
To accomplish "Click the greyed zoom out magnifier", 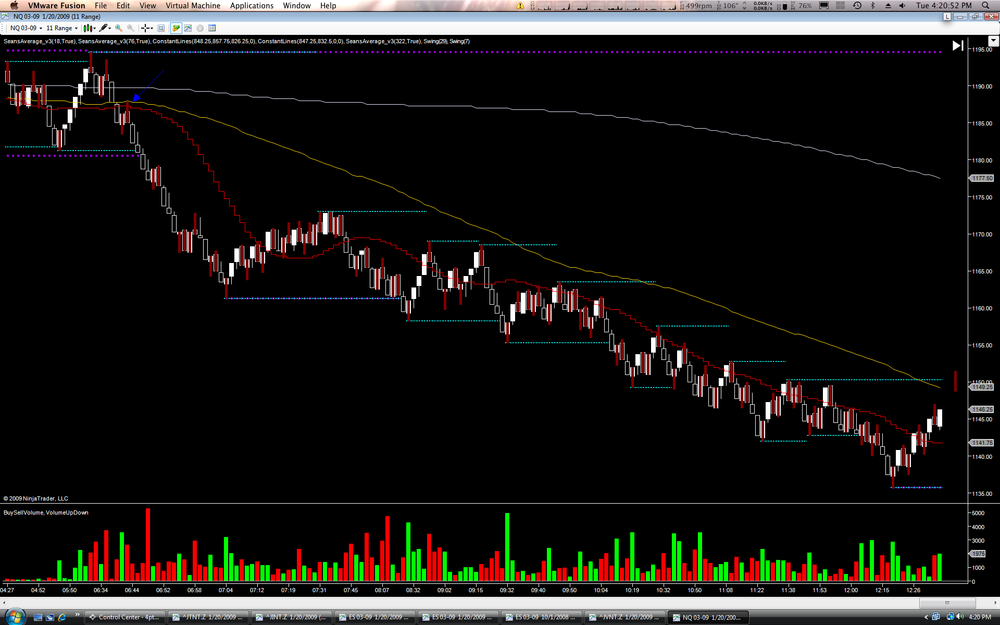I will [131, 28].
